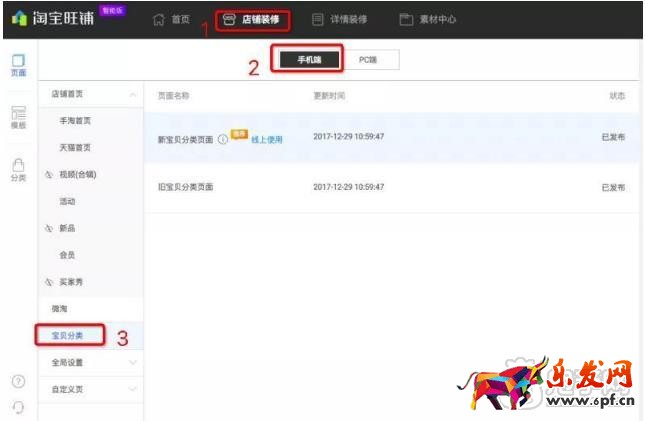Screen dimensions: 645x421
Task: Select 天猫首页 in the page list
Action: (x=75, y=147)
